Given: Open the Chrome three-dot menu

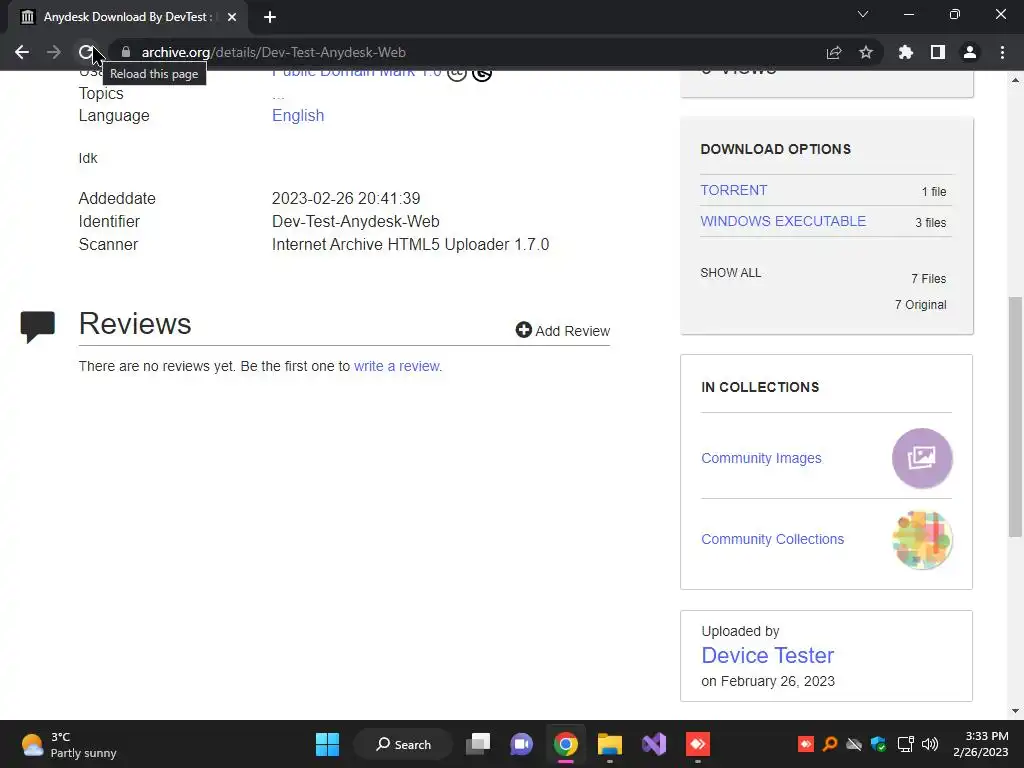Looking at the screenshot, I should (1002, 52).
